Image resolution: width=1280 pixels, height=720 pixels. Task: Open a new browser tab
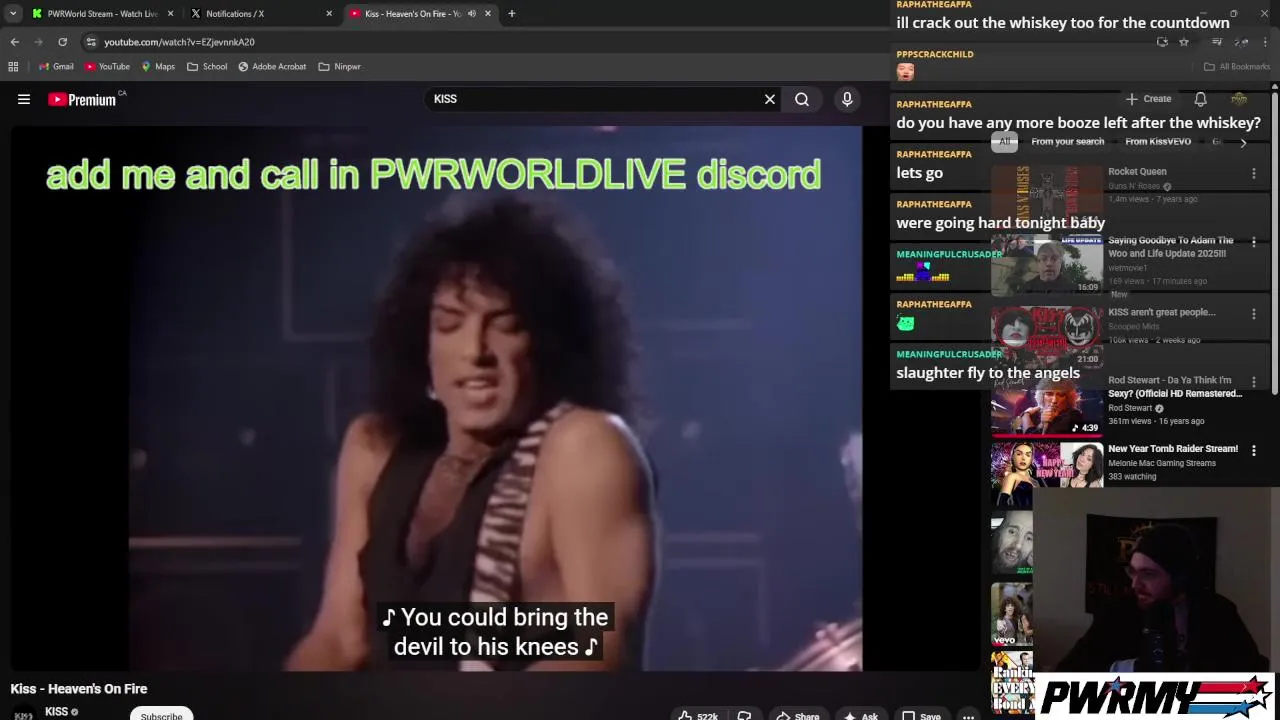click(512, 14)
